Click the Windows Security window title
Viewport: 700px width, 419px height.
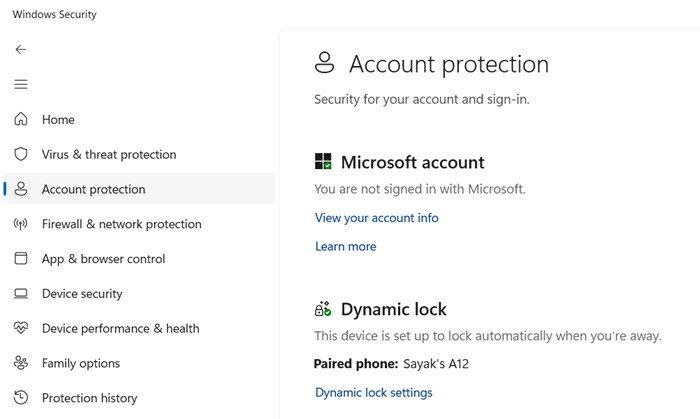(54, 14)
